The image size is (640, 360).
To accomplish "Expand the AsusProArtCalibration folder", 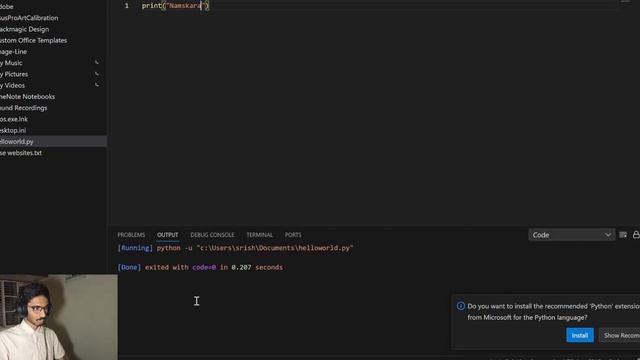I will tap(53, 18).
